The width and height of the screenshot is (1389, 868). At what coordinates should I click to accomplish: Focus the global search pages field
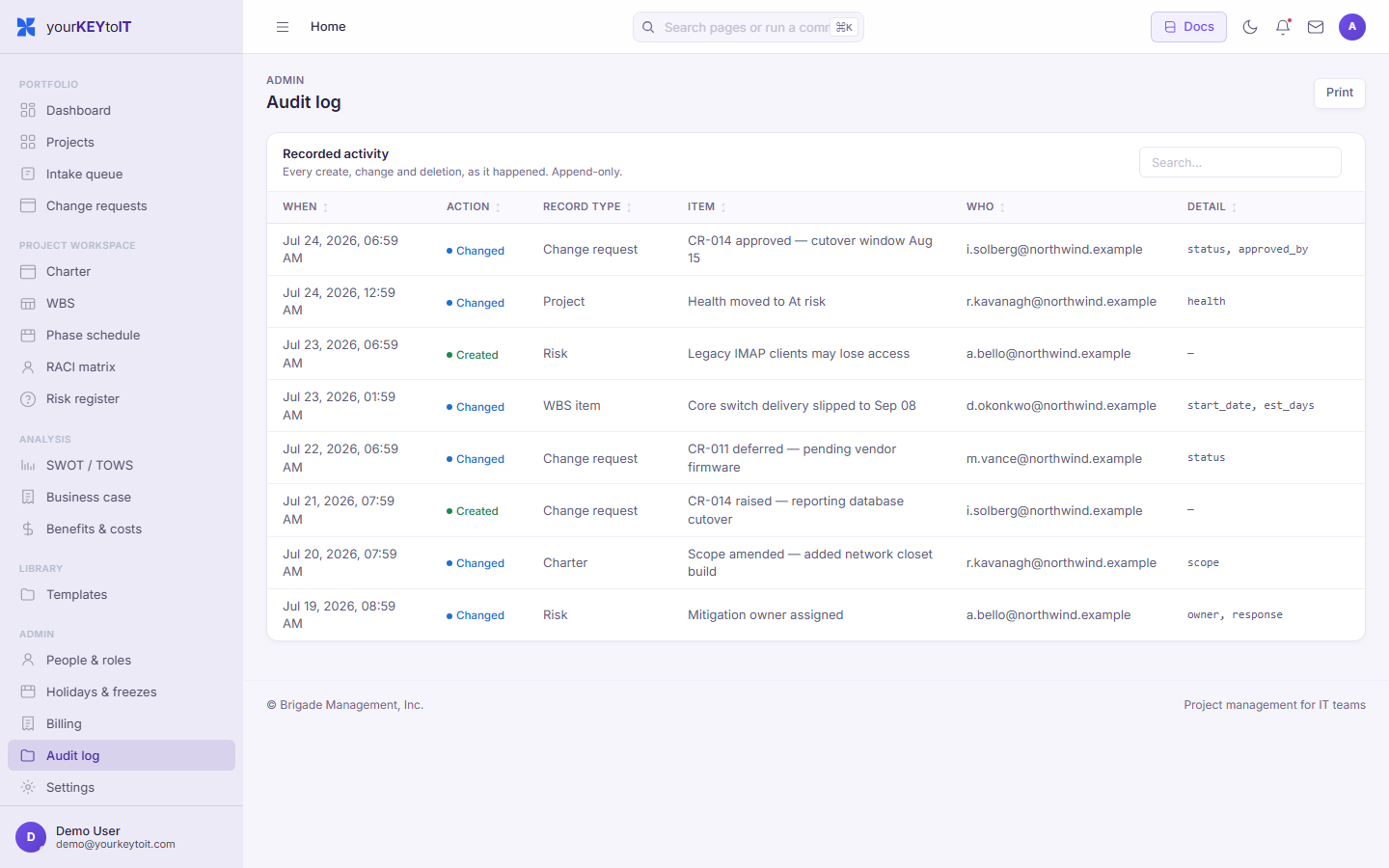tap(749, 27)
